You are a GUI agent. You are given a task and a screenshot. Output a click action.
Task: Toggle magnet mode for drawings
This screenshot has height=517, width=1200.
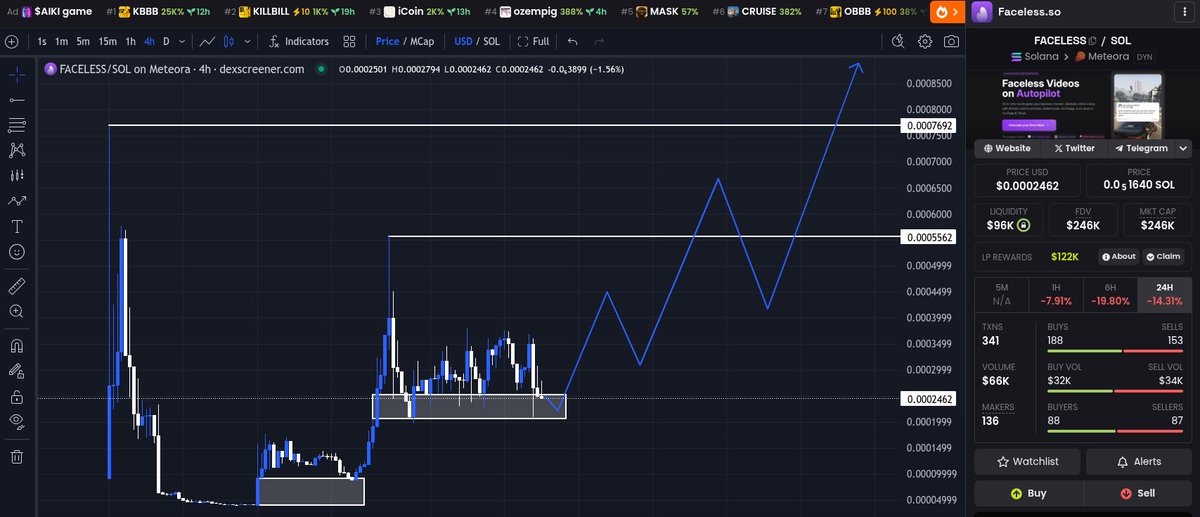click(x=17, y=346)
